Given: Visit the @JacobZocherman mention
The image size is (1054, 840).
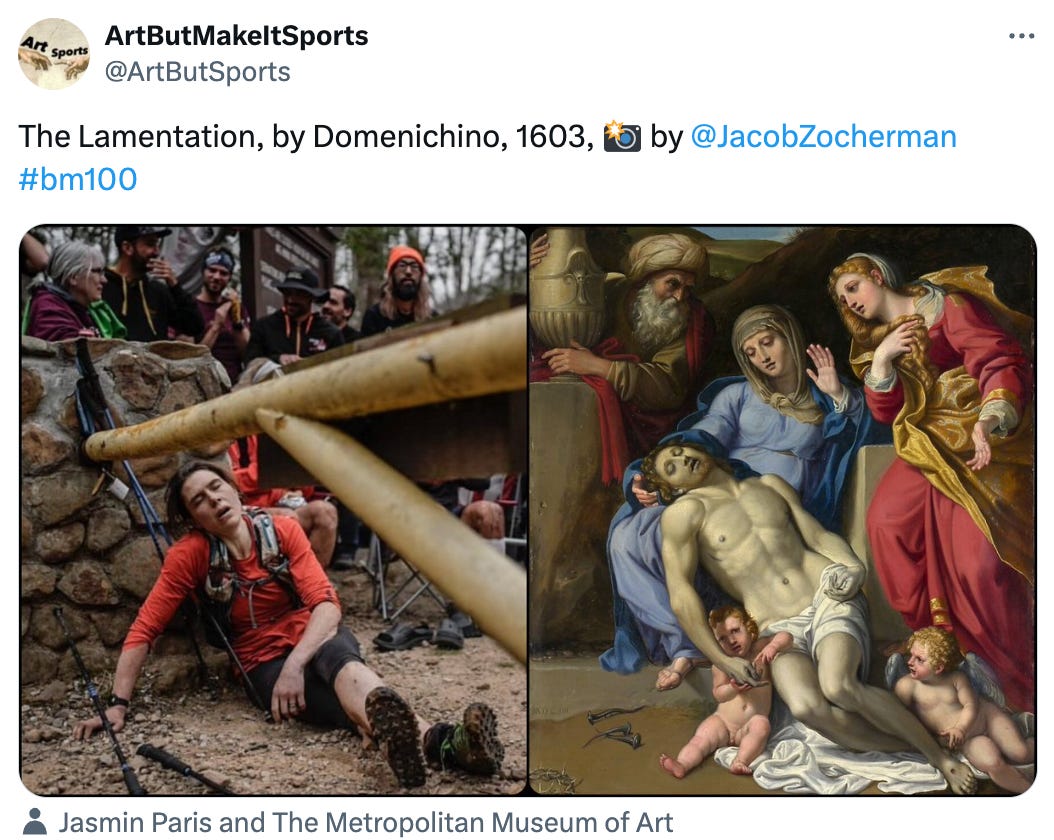Looking at the screenshot, I should coord(823,136).
